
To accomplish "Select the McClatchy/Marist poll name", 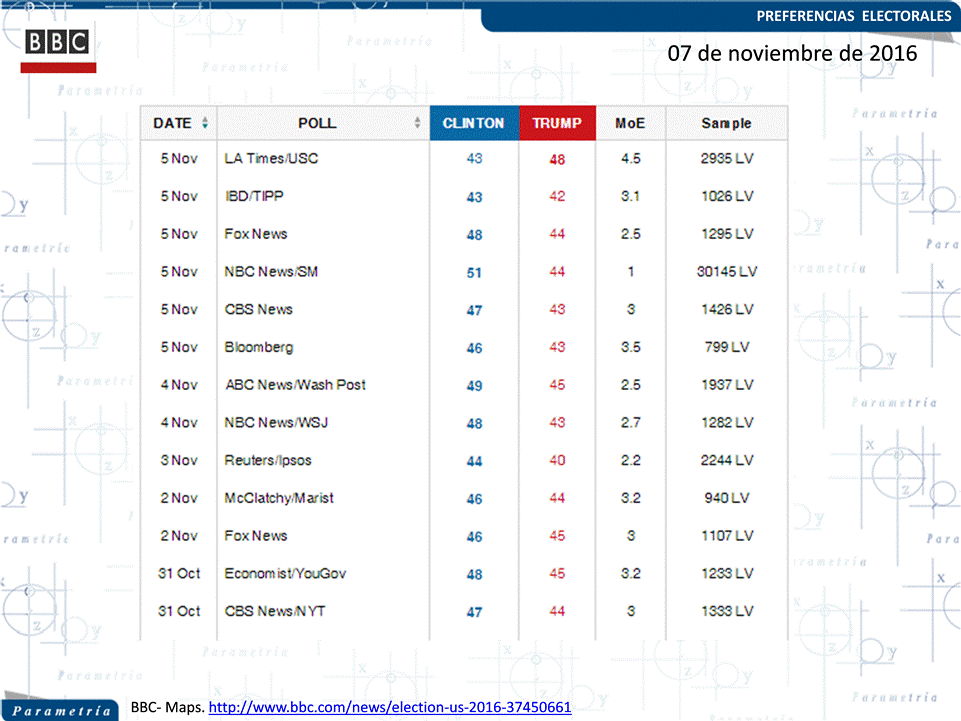I will click(279, 498).
